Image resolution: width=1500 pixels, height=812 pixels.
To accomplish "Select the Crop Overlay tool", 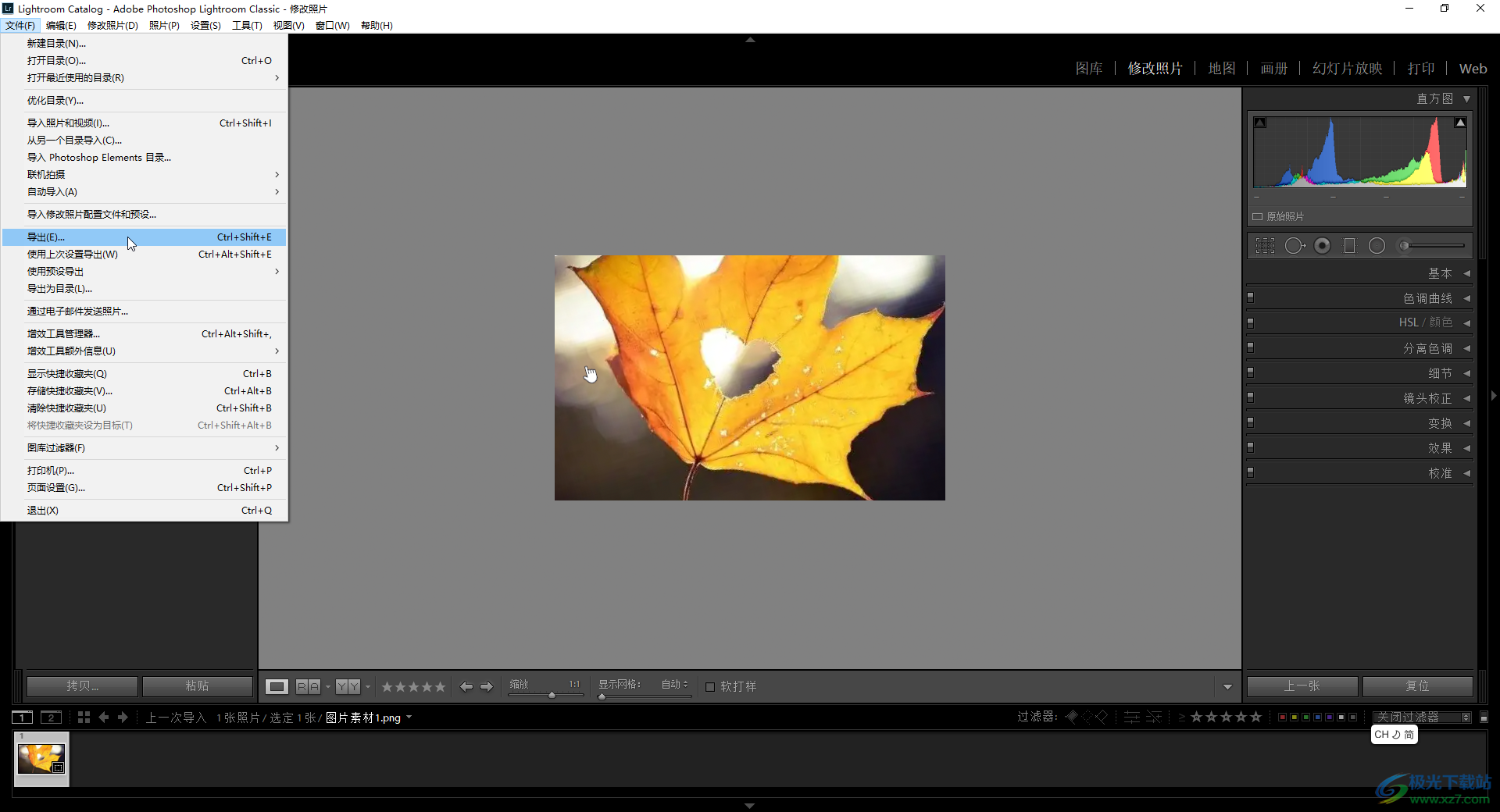I will pos(1265,246).
